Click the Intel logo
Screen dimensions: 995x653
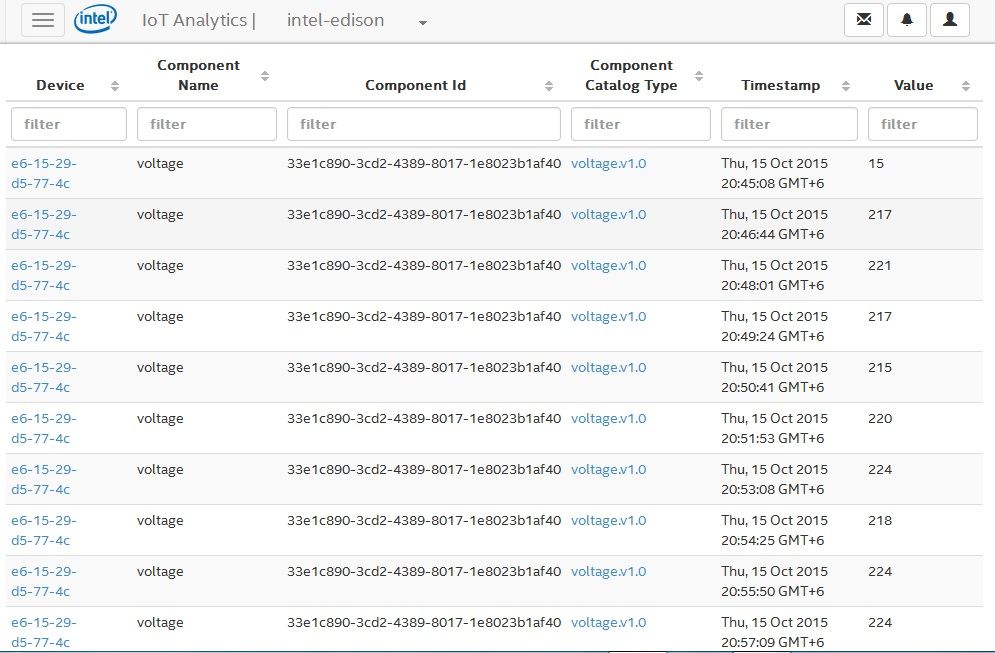point(95,19)
